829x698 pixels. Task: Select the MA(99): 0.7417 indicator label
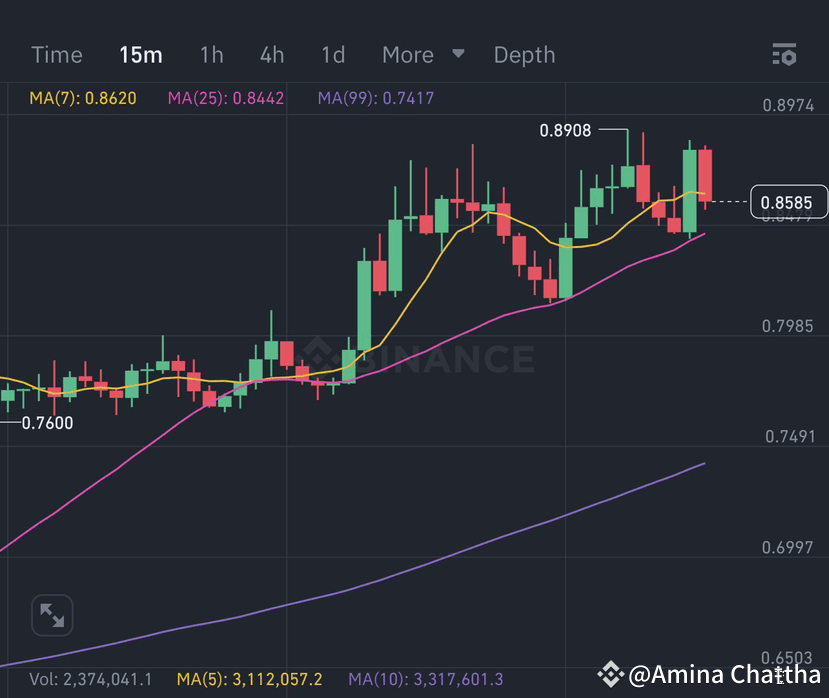[375, 98]
